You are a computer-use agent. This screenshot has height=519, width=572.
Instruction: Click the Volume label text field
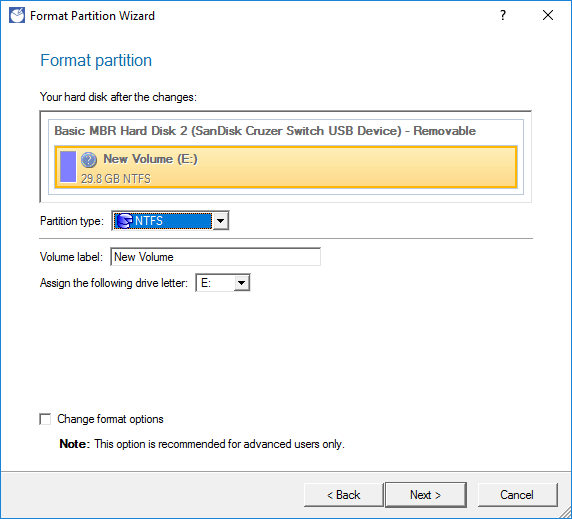[216, 257]
